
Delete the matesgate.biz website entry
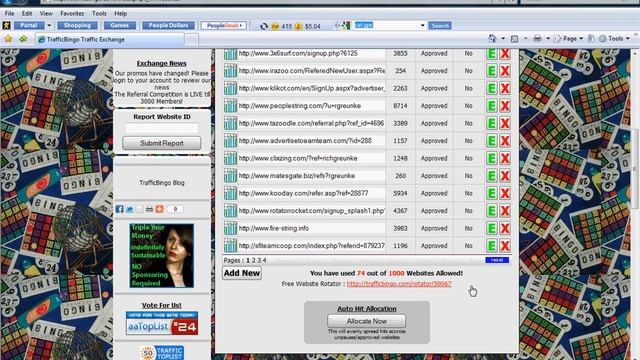tap(505, 176)
